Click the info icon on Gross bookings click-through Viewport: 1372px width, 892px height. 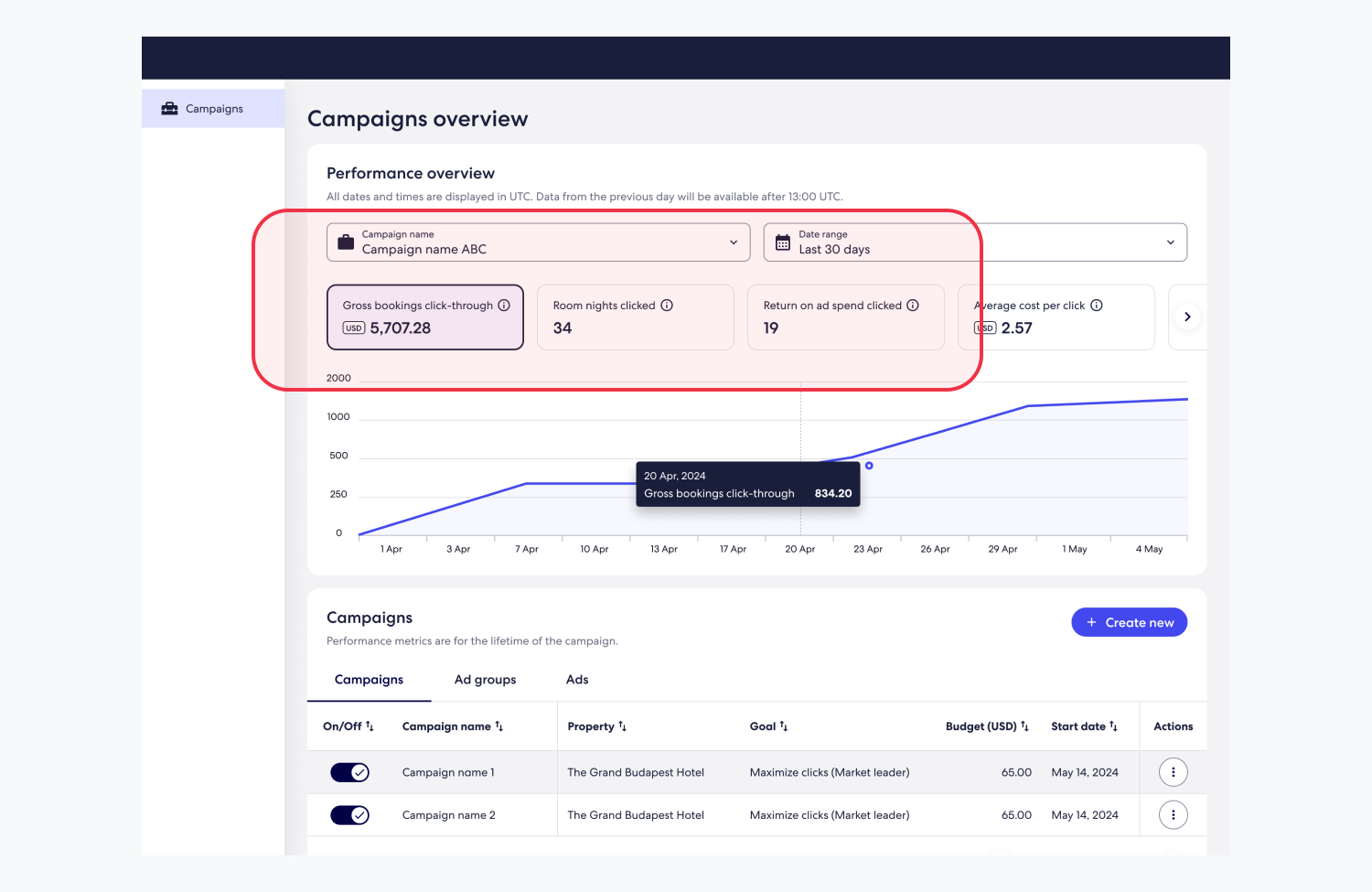[504, 305]
